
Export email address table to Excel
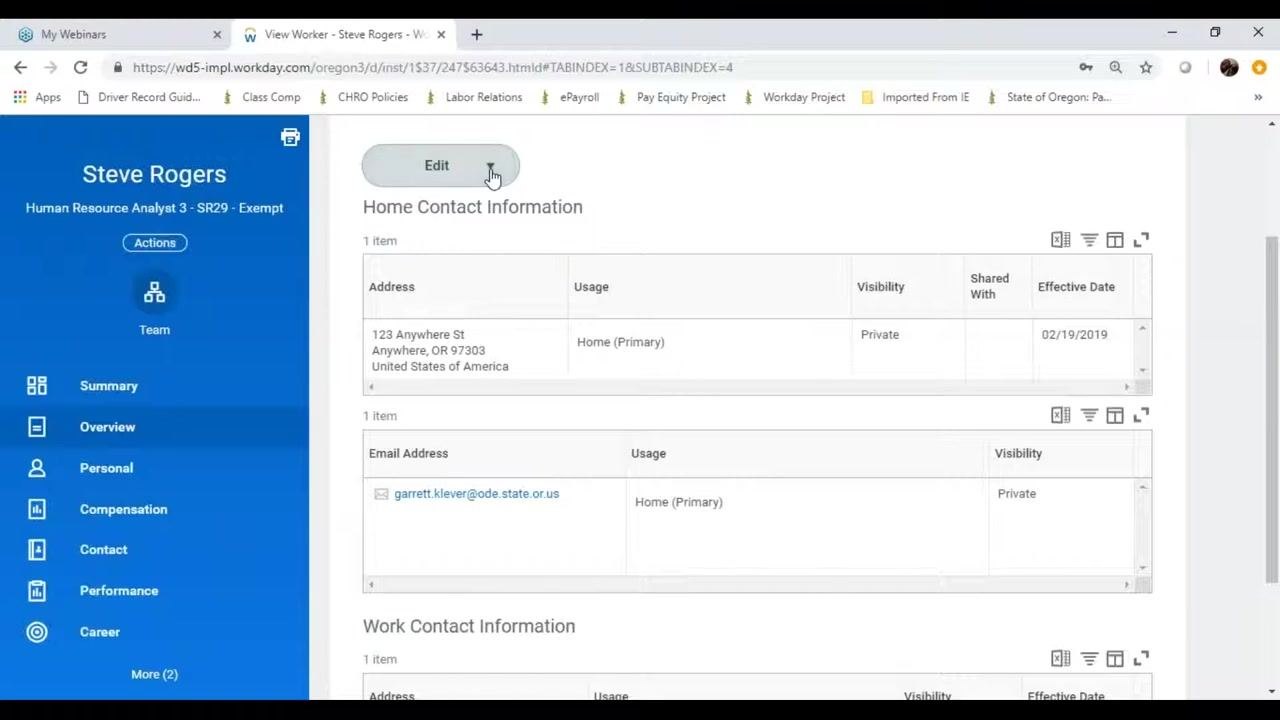pyautogui.click(x=1060, y=415)
